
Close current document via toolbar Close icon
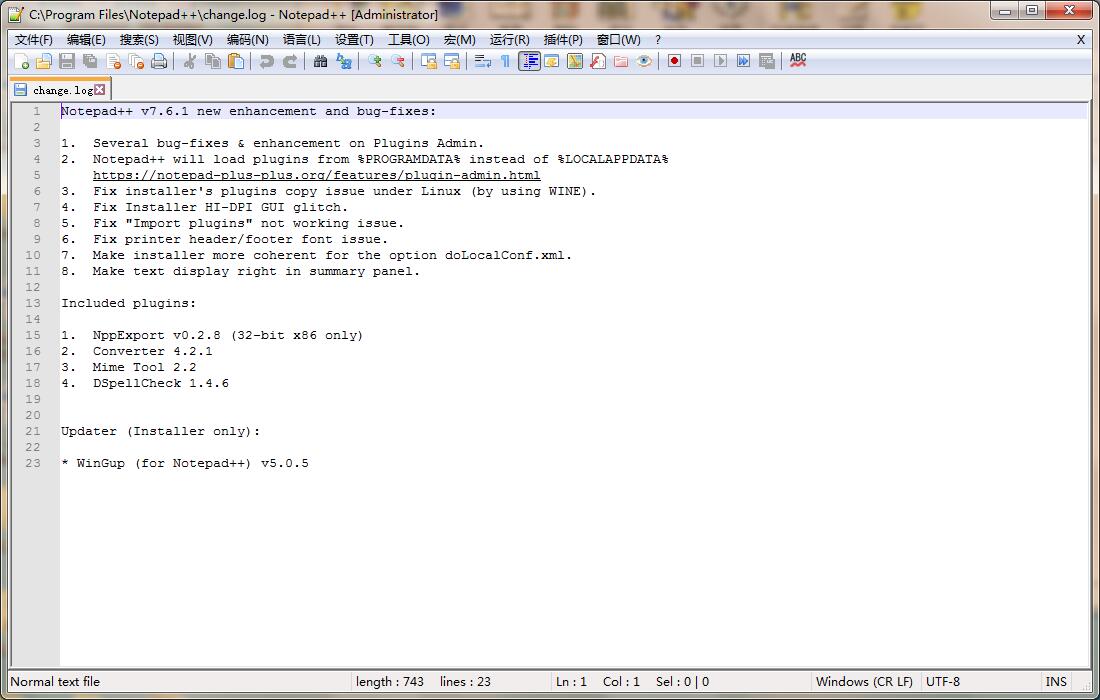(x=114, y=62)
